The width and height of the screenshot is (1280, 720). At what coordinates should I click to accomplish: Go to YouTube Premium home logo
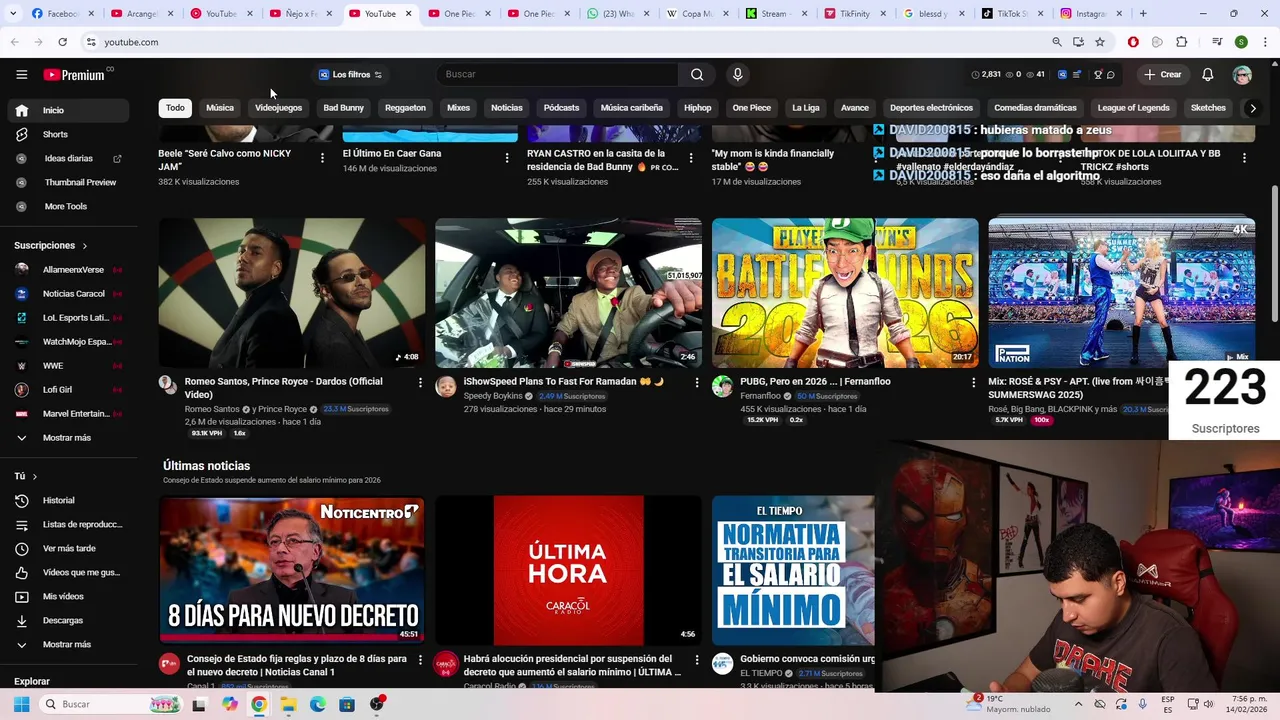click(x=75, y=75)
